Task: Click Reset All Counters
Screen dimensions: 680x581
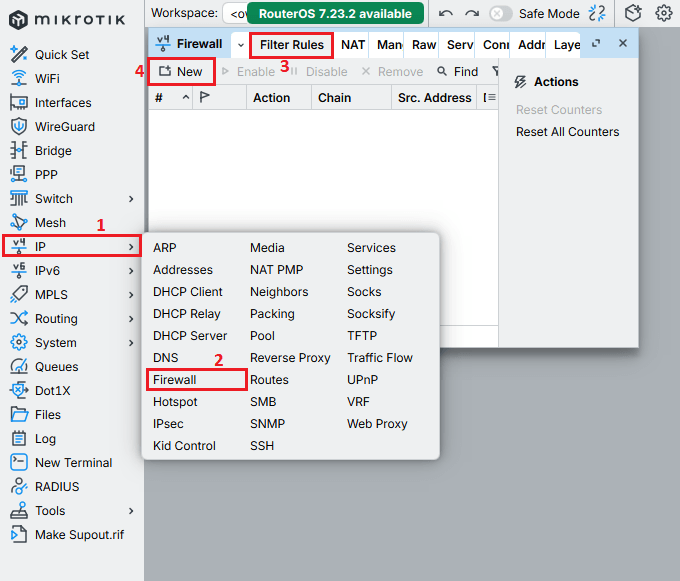Action: click(567, 132)
